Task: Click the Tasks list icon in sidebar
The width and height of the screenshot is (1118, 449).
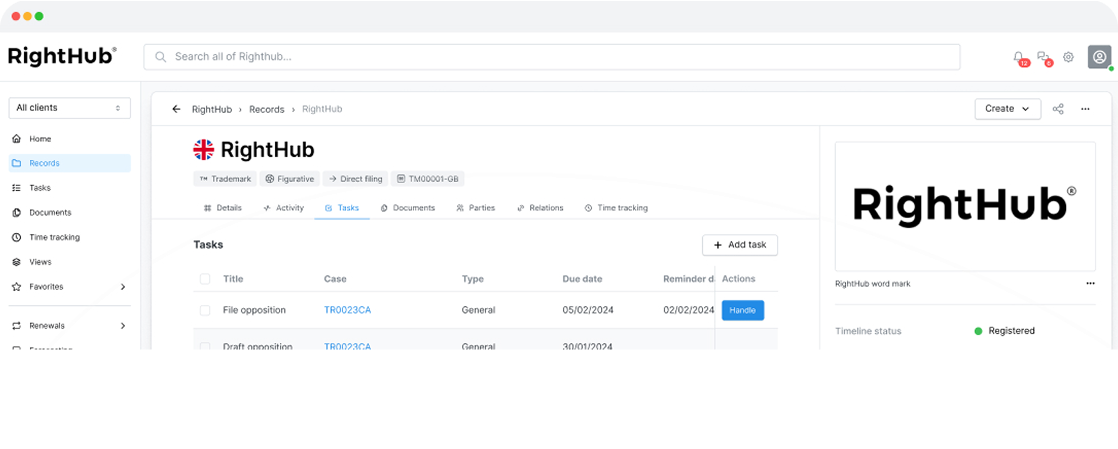Action: pyautogui.click(x=16, y=188)
